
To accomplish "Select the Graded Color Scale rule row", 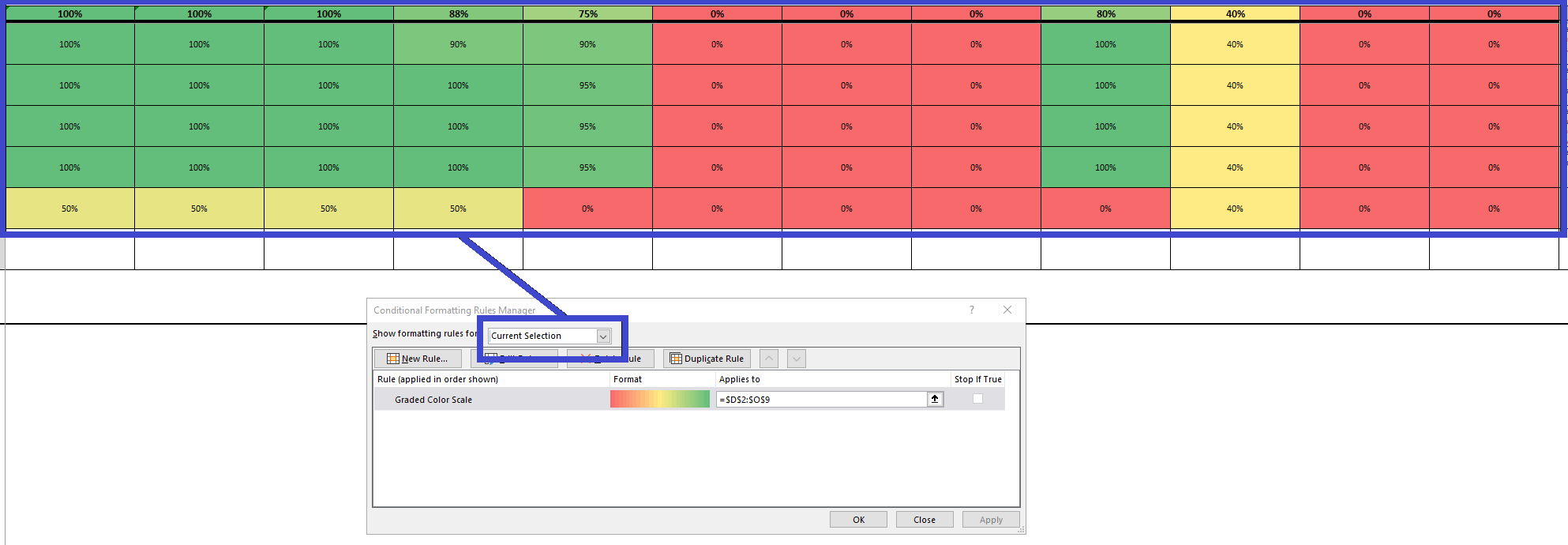I will (x=688, y=400).
